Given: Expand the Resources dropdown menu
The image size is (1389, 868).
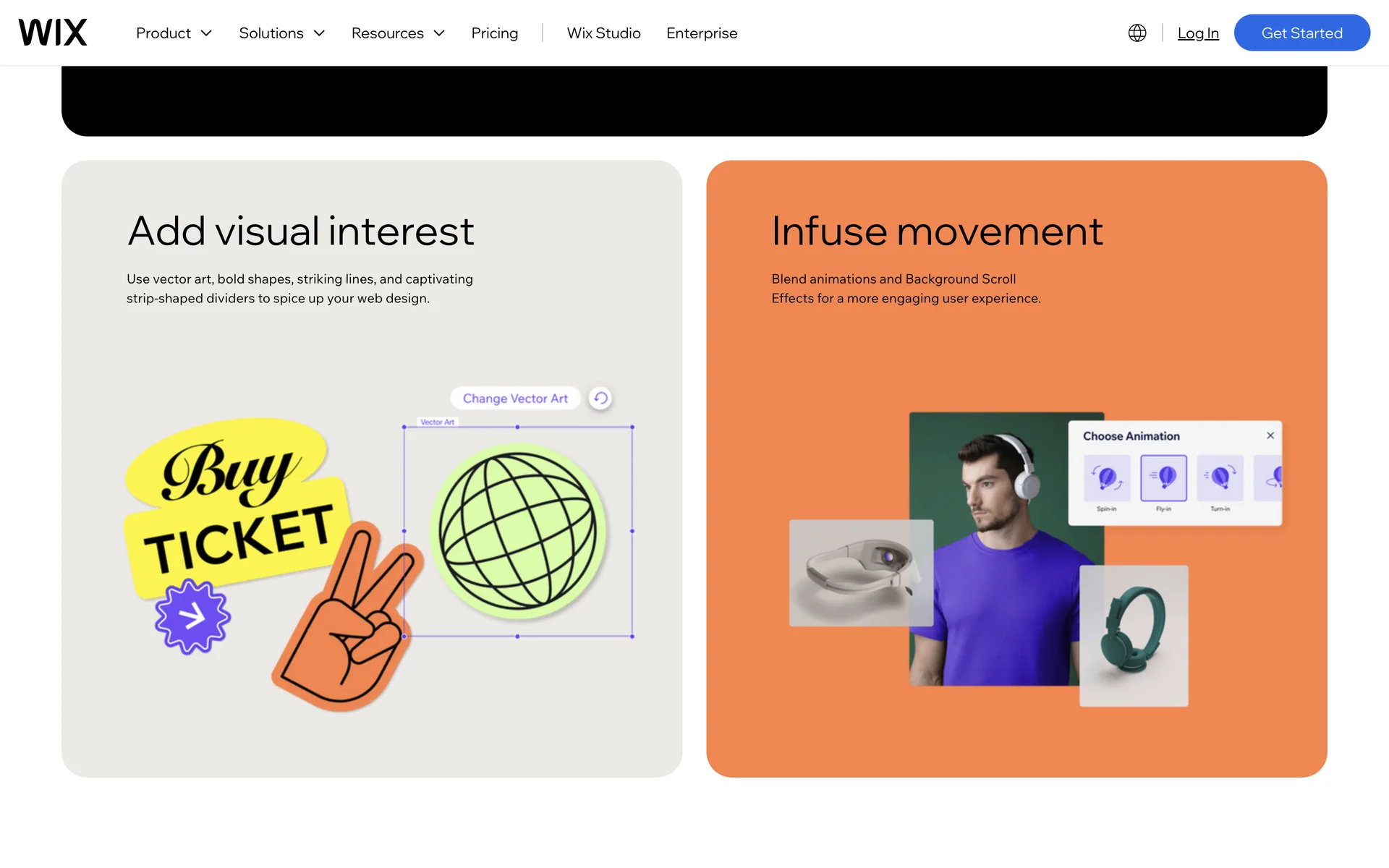Looking at the screenshot, I should coord(398,33).
